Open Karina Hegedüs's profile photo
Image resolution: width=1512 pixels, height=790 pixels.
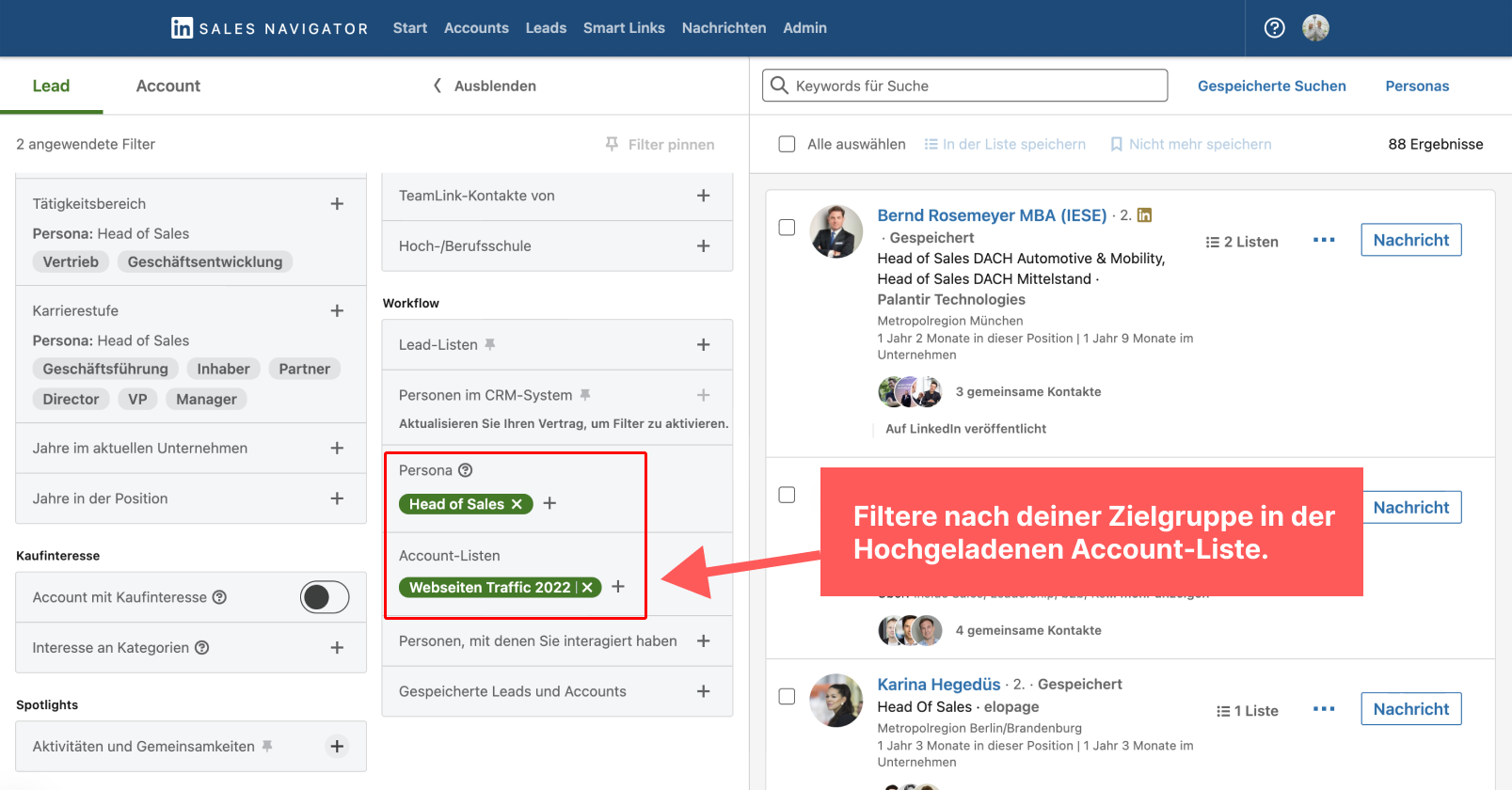836,701
